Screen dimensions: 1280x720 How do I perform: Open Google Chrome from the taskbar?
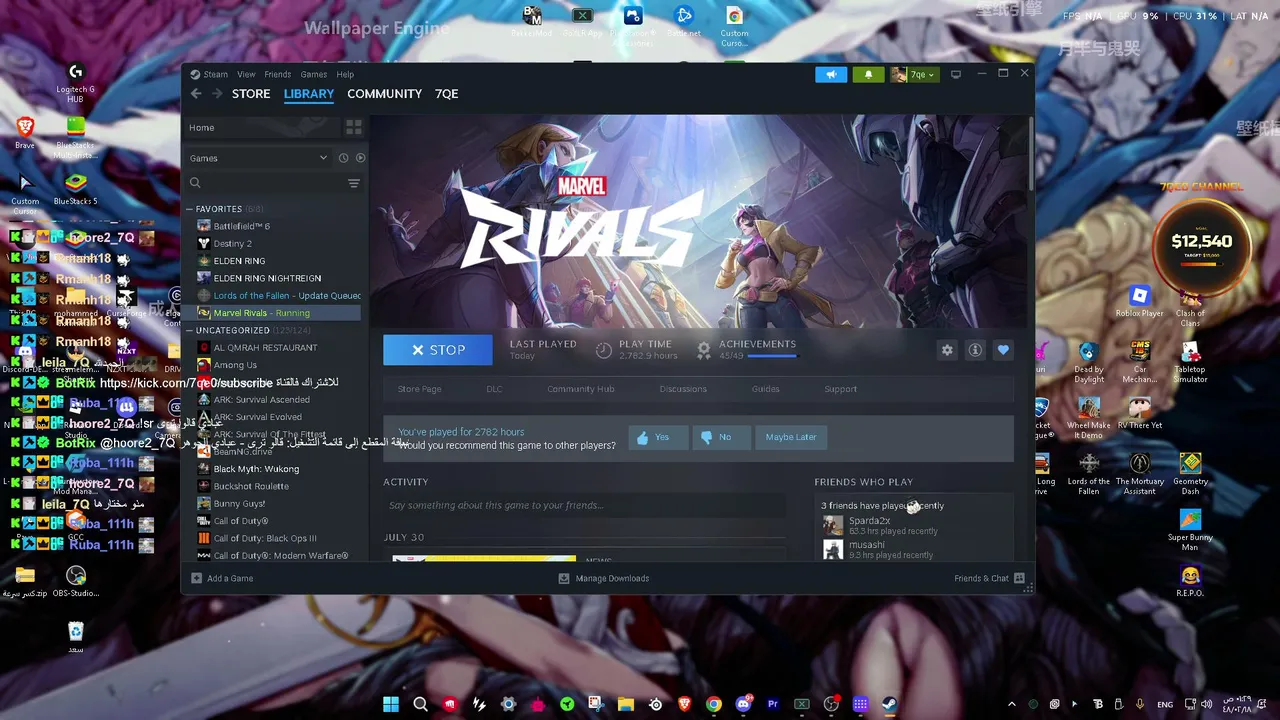point(713,704)
